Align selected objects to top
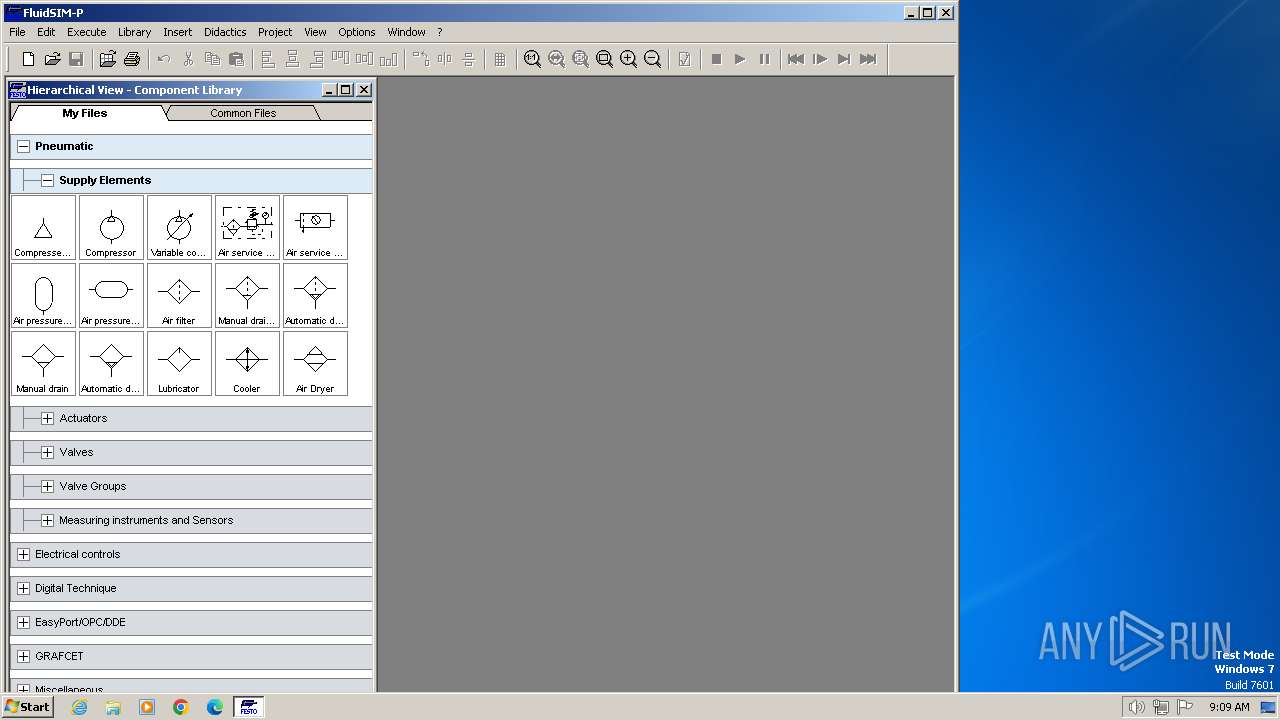 (x=341, y=59)
